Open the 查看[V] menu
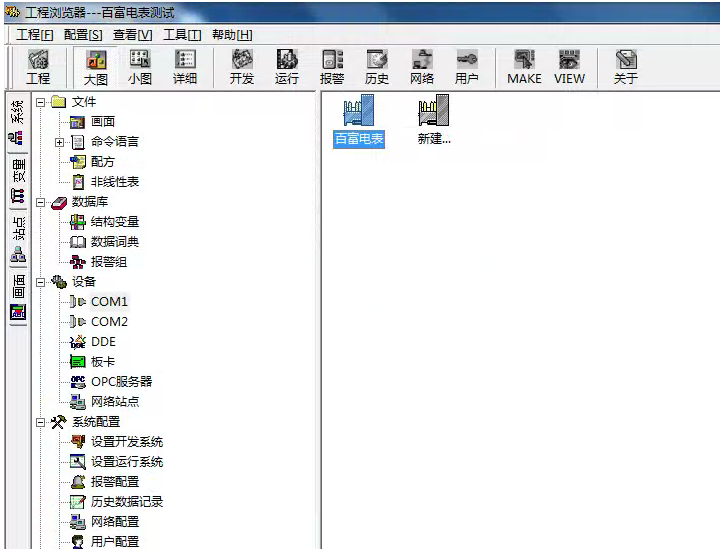The image size is (720, 549). coord(133,35)
